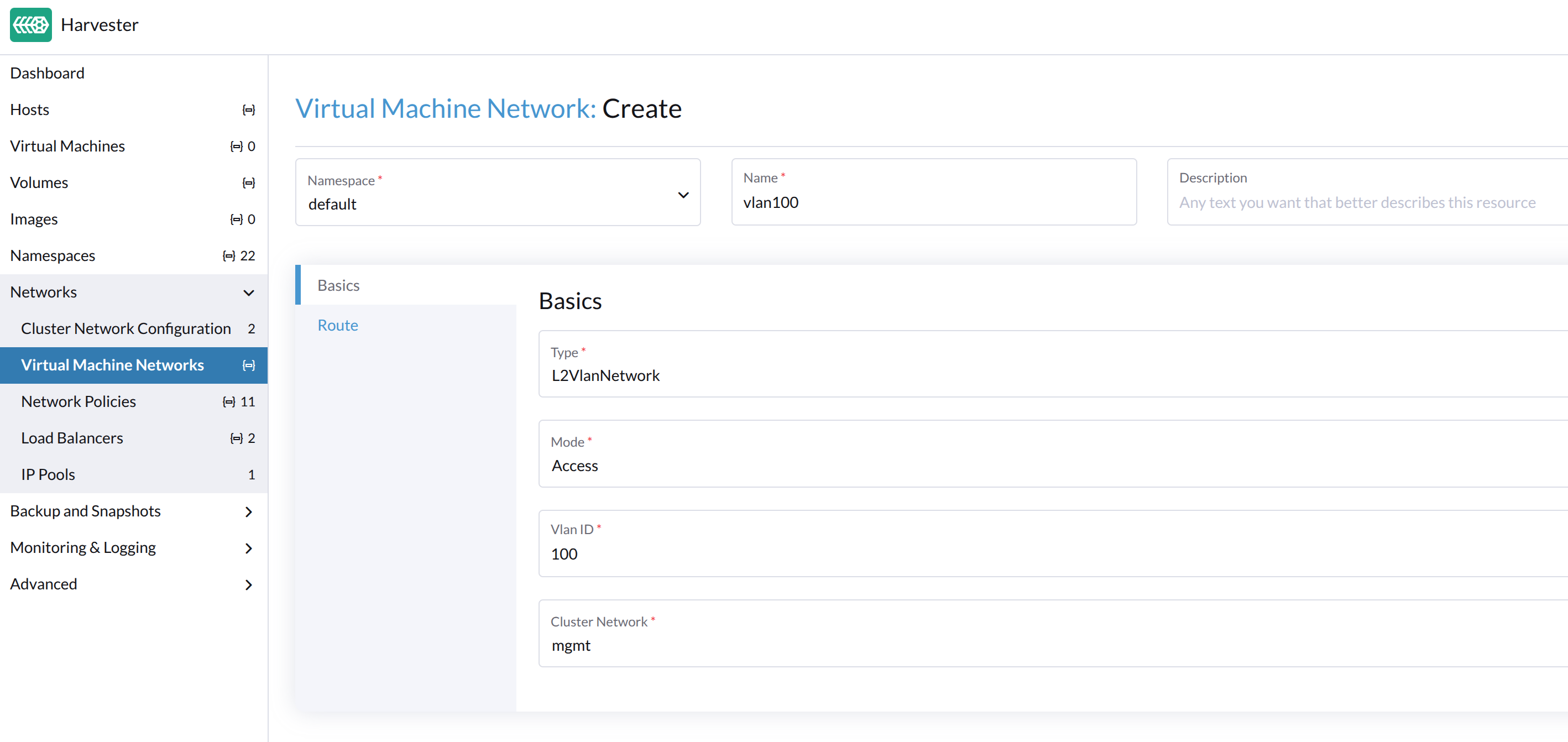The image size is (1568, 742).
Task: Click the namespaced icon beside Virtual Machines
Action: coord(236,146)
